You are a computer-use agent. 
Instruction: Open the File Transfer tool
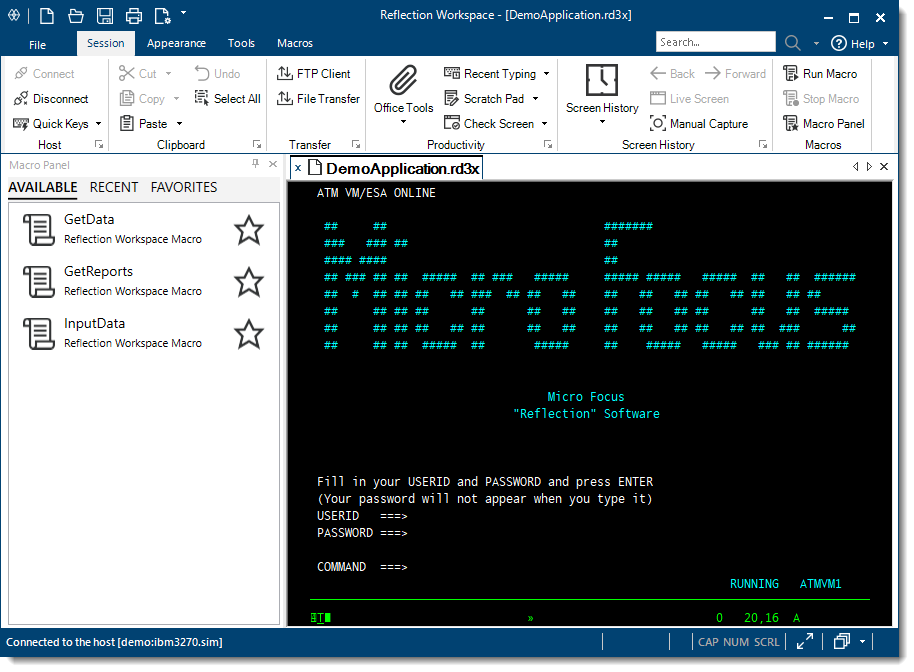pos(283,99)
